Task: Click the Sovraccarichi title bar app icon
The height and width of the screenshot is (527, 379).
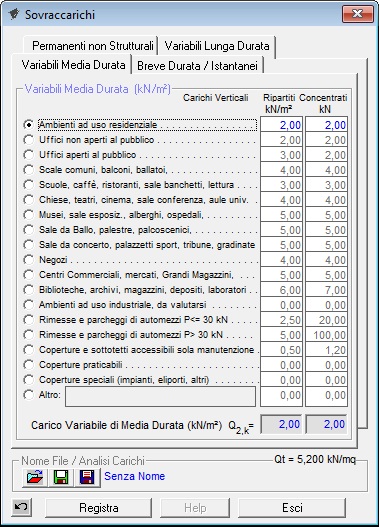Action: click(14, 14)
